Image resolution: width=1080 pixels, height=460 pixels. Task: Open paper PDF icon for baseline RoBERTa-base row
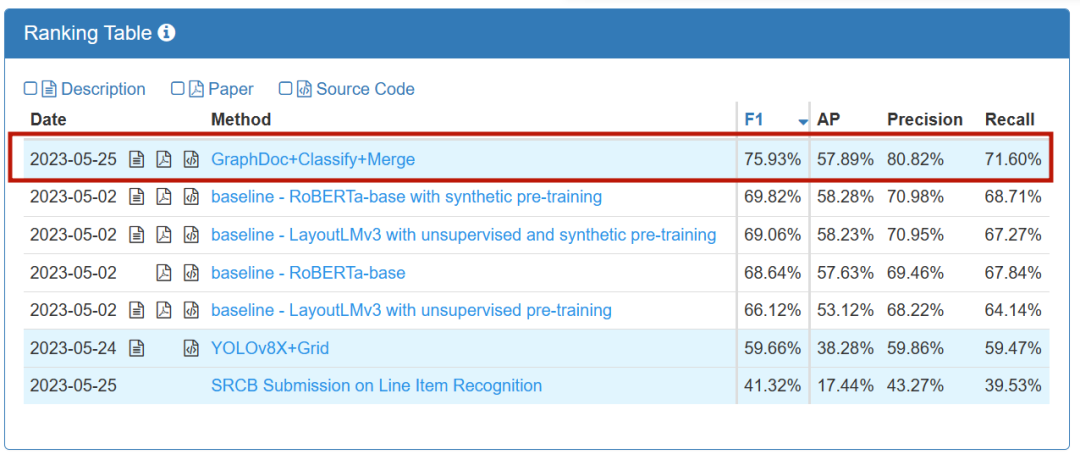(x=164, y=273)
